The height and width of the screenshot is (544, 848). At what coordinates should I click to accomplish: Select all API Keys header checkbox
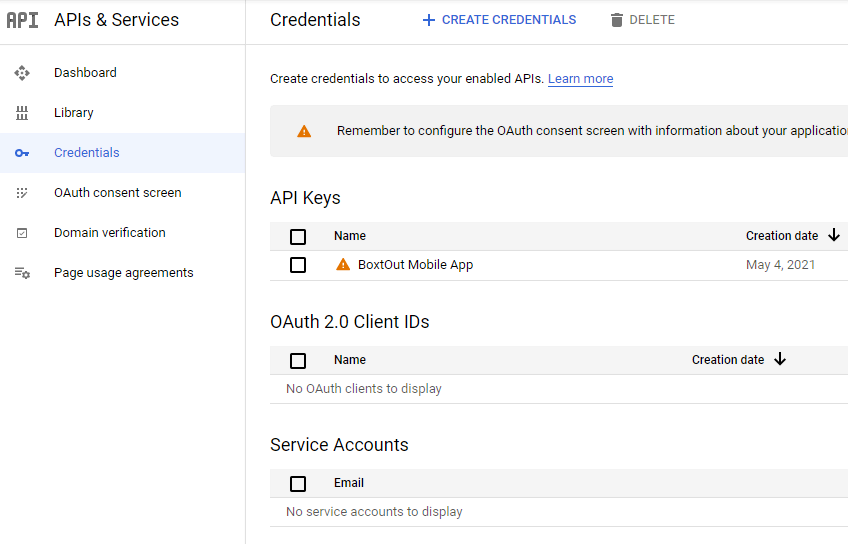[x=298, y=237]
